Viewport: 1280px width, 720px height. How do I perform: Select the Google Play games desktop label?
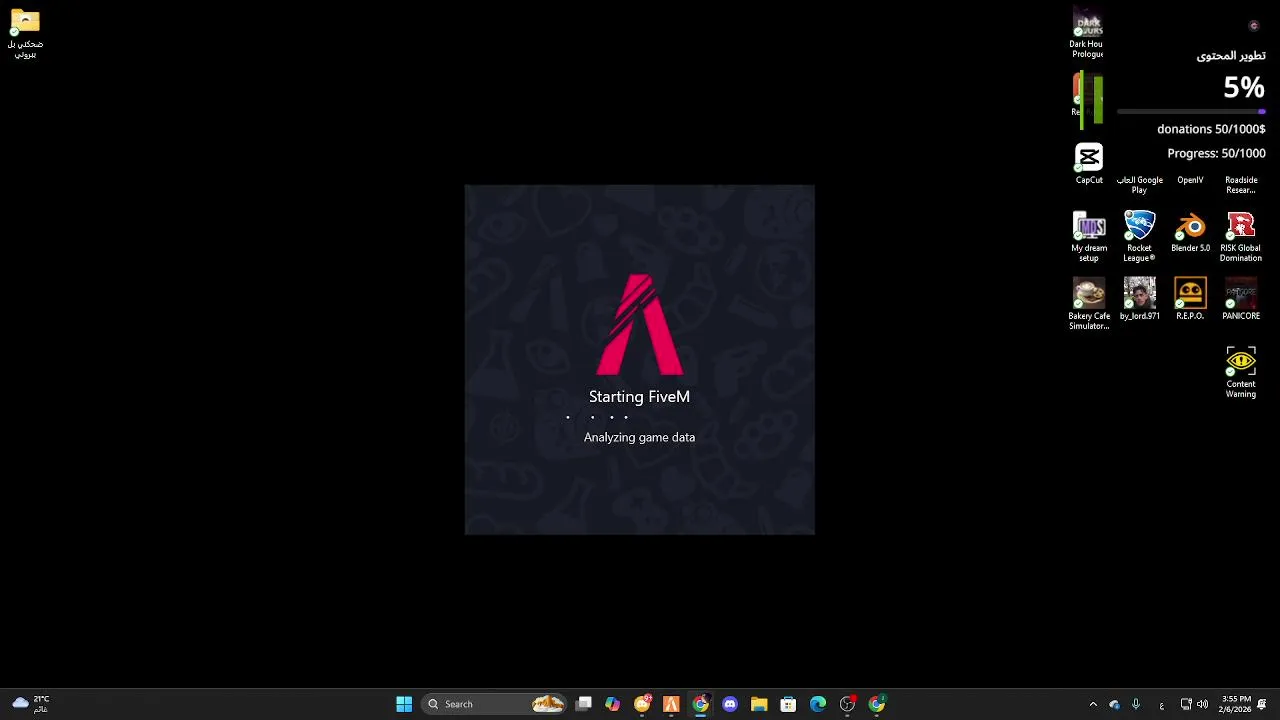coord(1139,185)
